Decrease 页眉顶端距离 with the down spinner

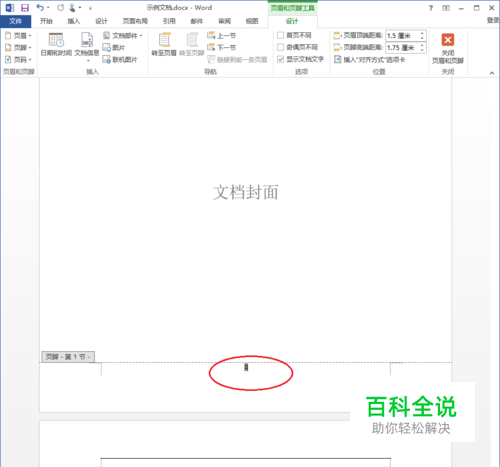coord(422,38)
